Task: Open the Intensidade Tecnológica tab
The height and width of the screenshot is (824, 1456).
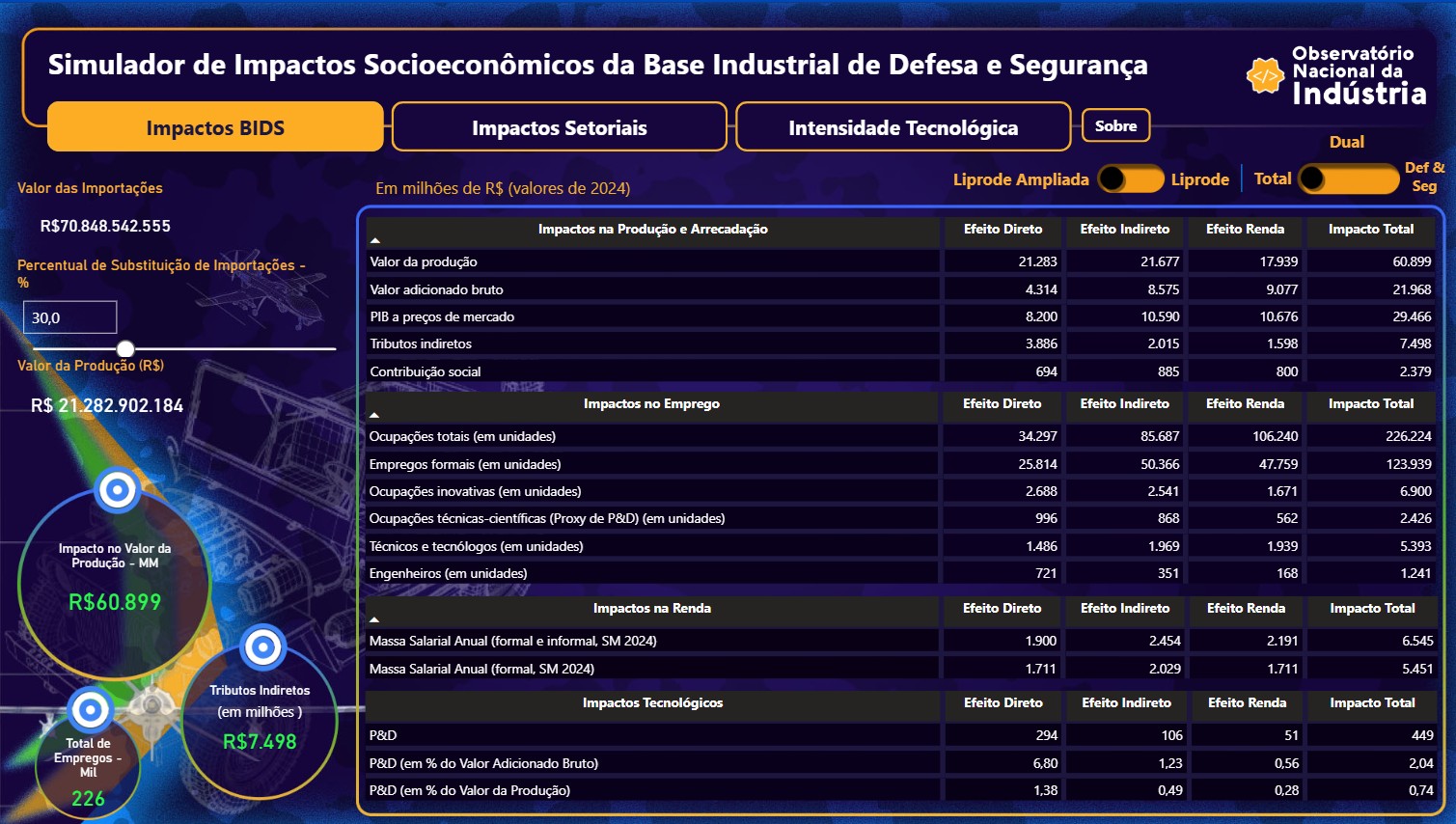Action: pyautogui.click(x=903, y=127)
